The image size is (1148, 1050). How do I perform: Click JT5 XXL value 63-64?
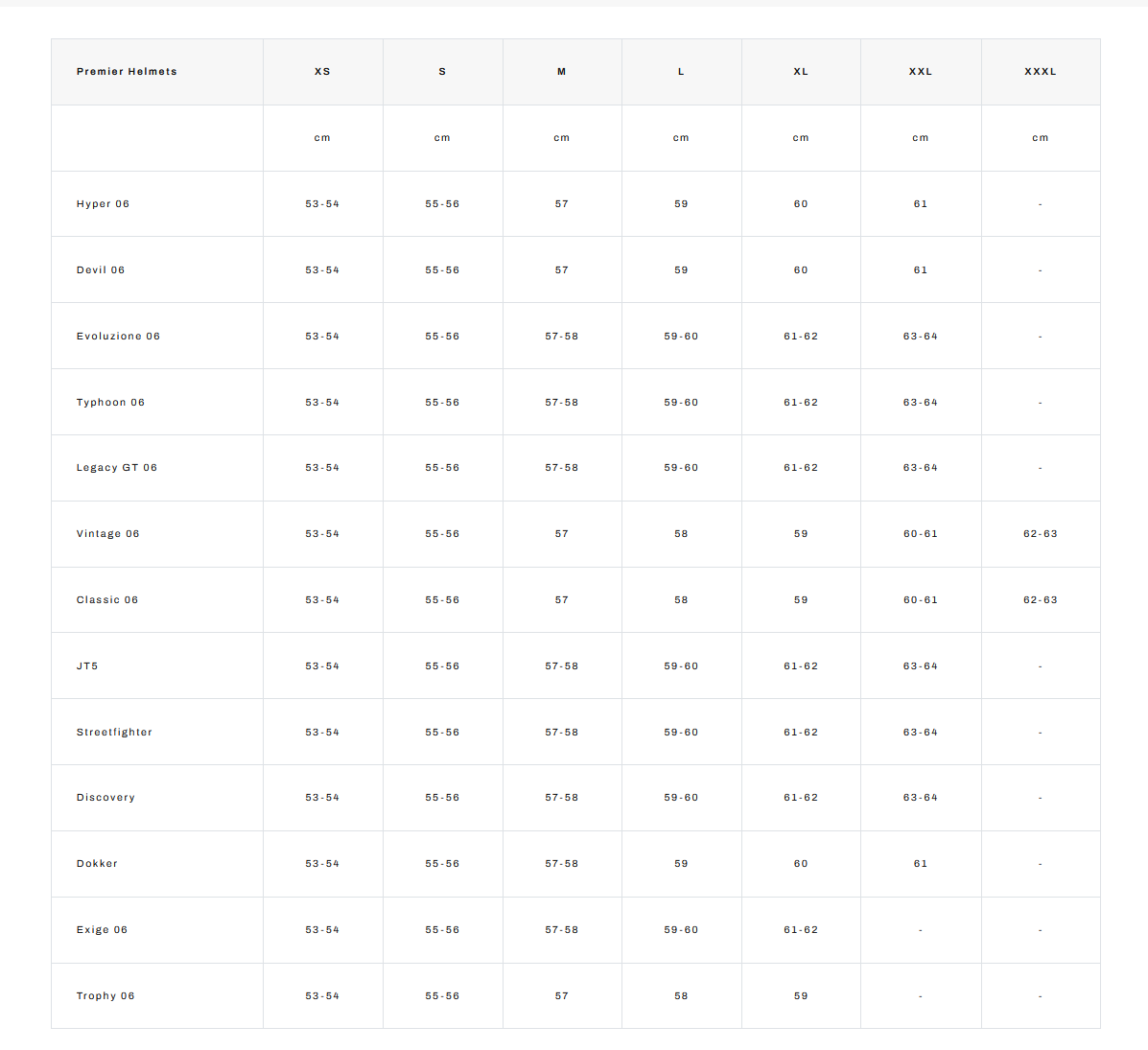click(x=921, y=665)
